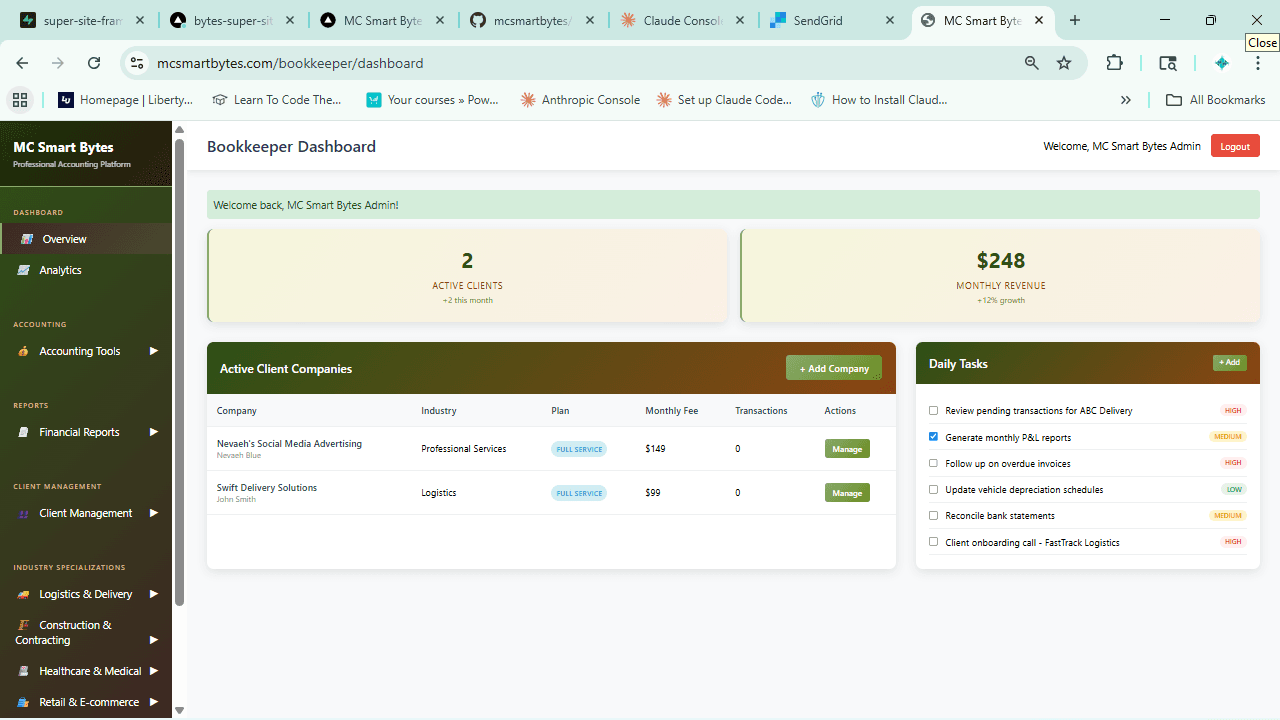Open the Anthropic Console bookmark
Viewport: 1280px width, 720px height.
tap(580, 99)
